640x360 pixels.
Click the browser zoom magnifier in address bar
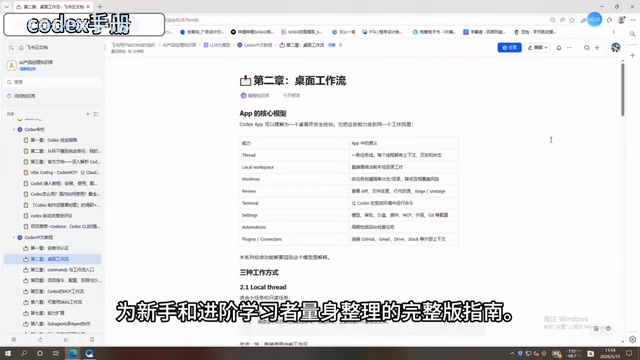pos(553,20)
